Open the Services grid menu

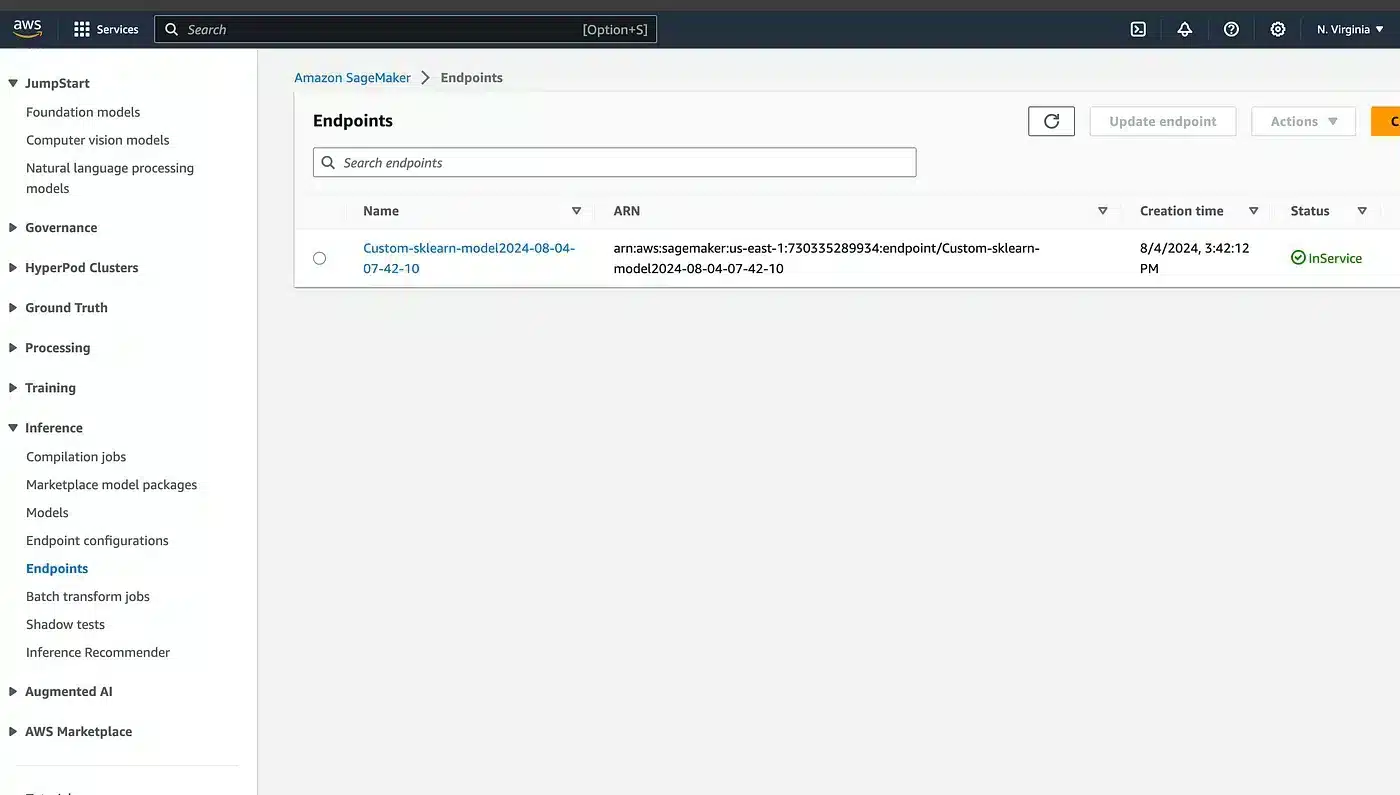(82, 29)
